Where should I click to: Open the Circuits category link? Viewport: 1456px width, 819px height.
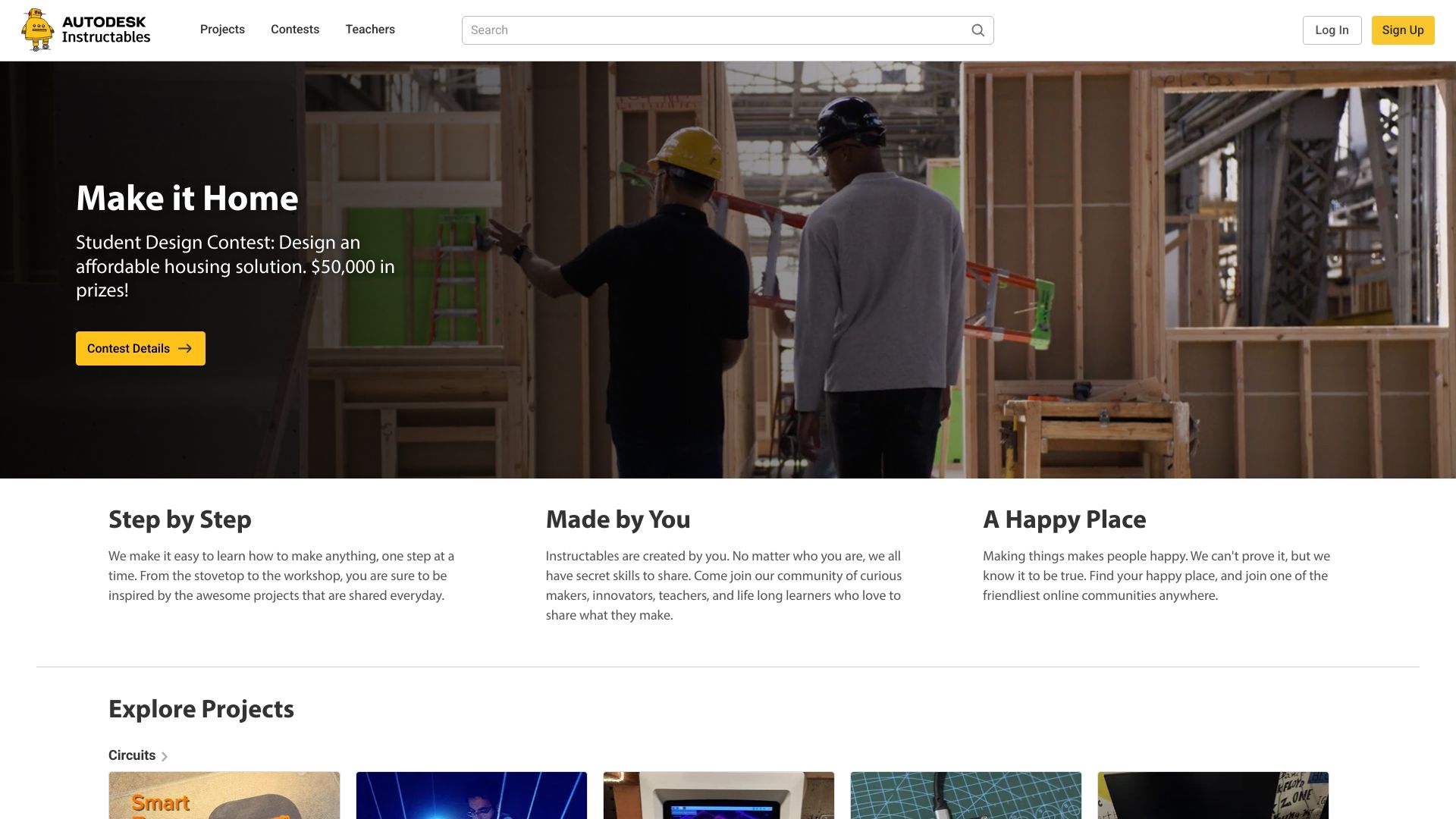coord(132,755)
